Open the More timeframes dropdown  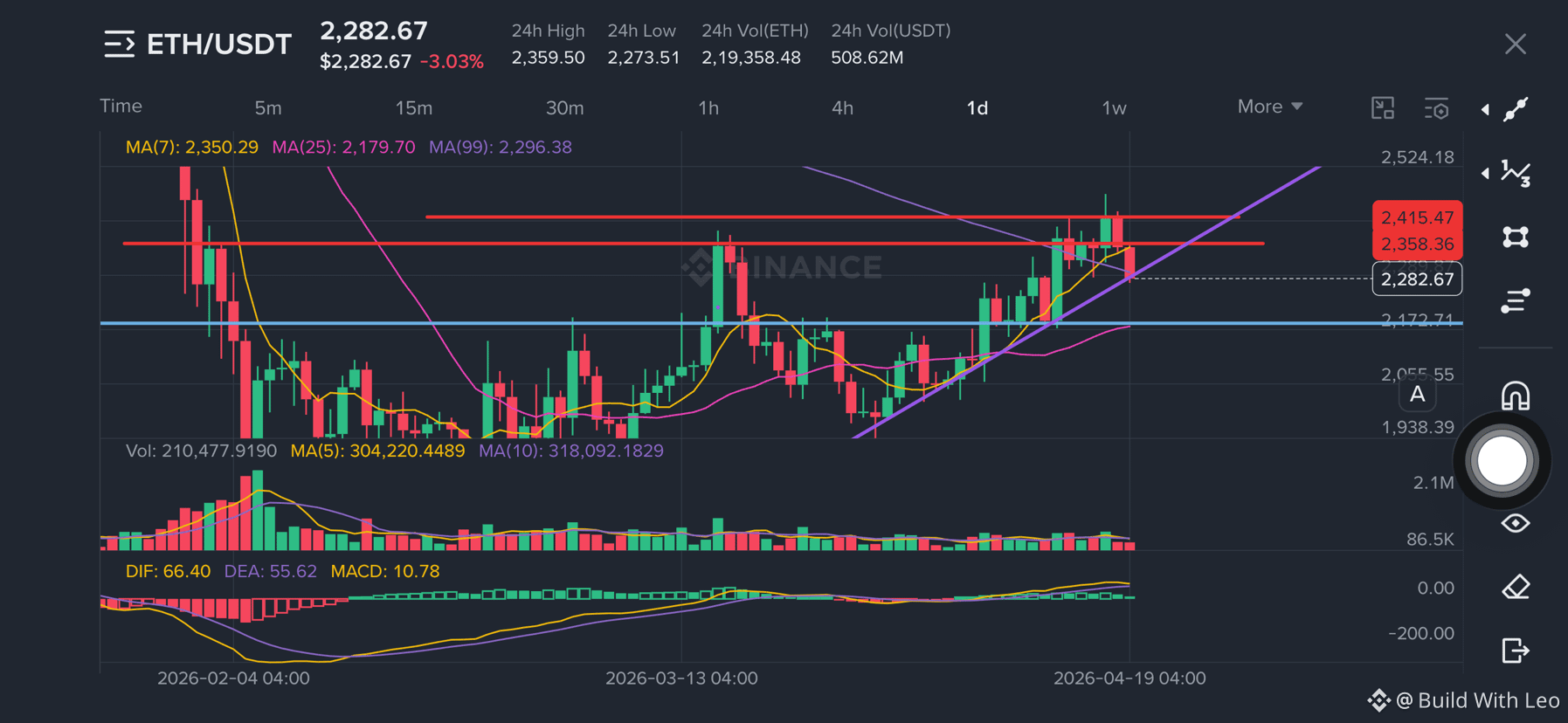coord(1270,107)
